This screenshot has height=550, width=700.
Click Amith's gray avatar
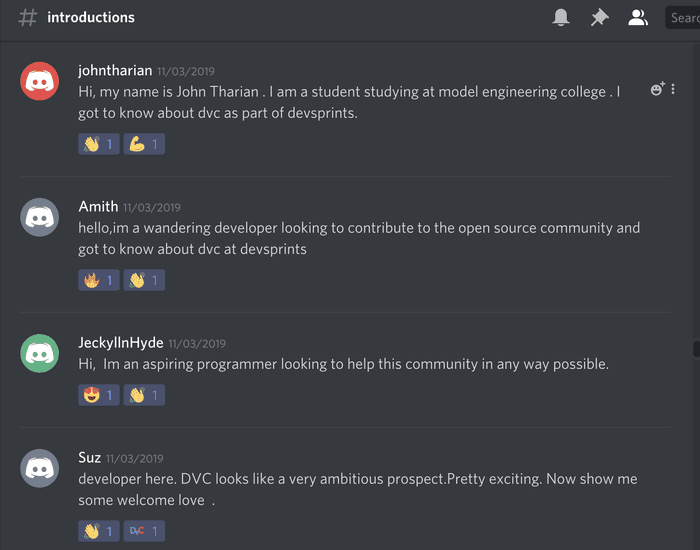(x=40, y=217)
